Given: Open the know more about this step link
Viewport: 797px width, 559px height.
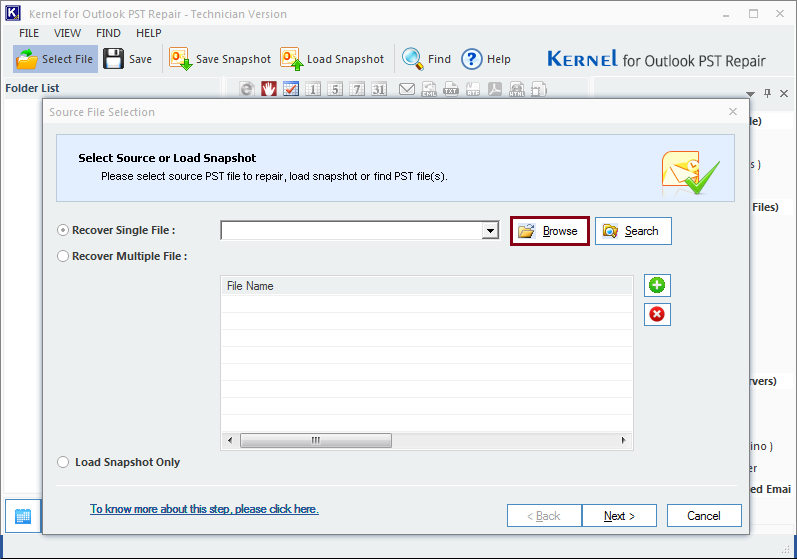Looking at the screenshot, I should point(204,509).
